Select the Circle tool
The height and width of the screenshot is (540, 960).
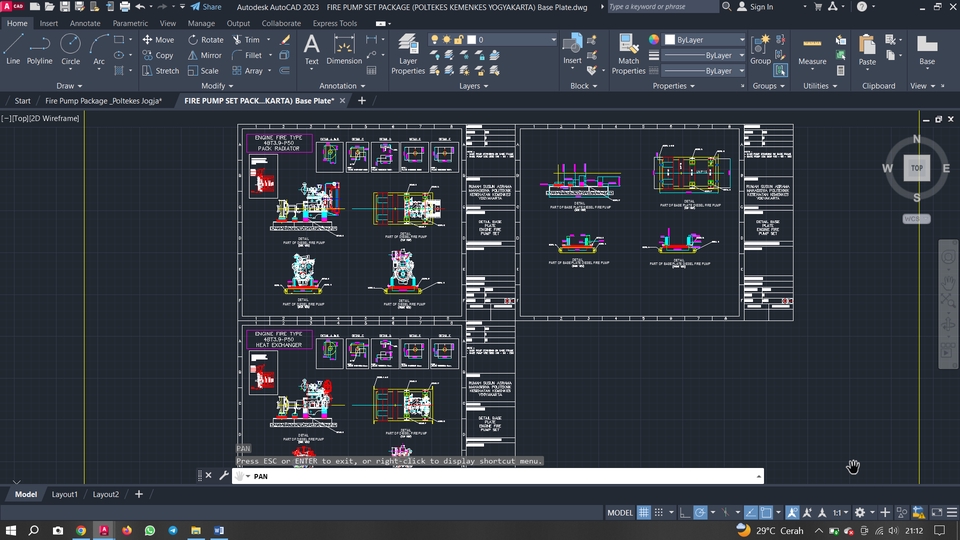tap(70, 49)
